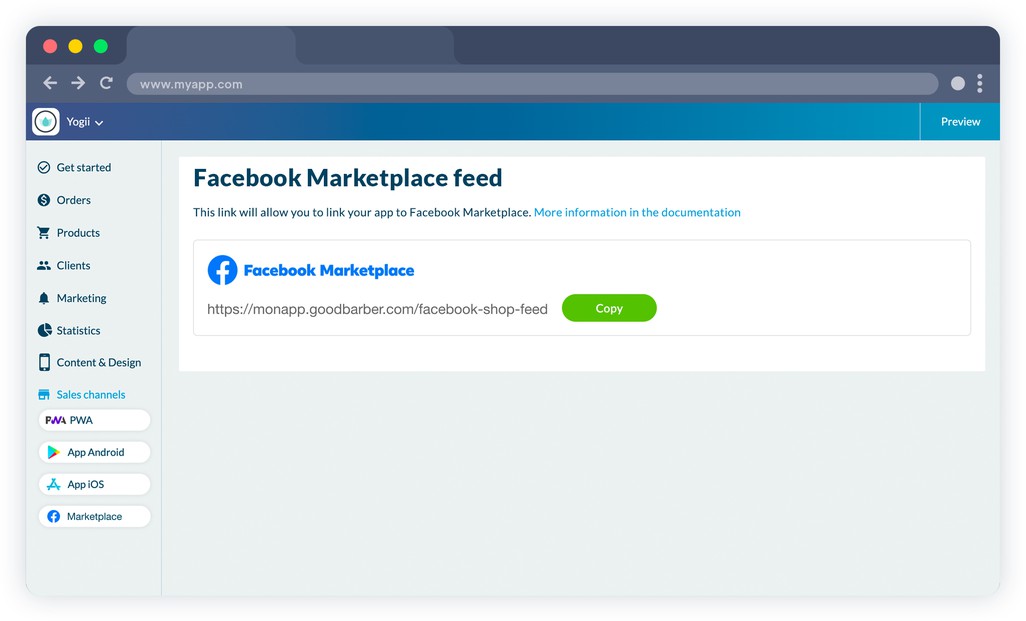Select the PWA sales channel
This screenshot has width=1026, height=621.
pyautogui.click(x=94, y=420)
